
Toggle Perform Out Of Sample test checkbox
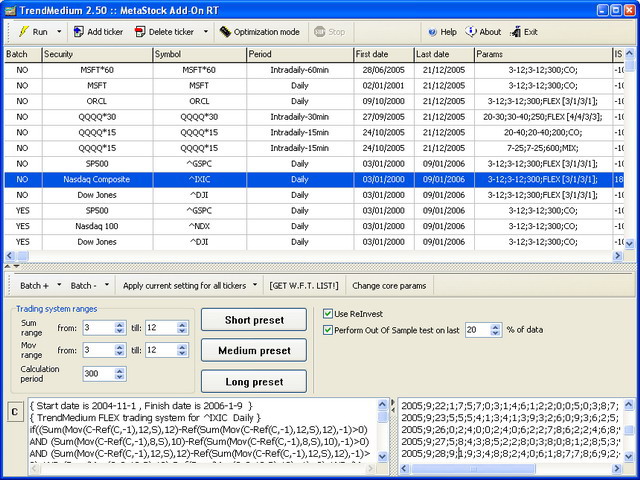327,330
